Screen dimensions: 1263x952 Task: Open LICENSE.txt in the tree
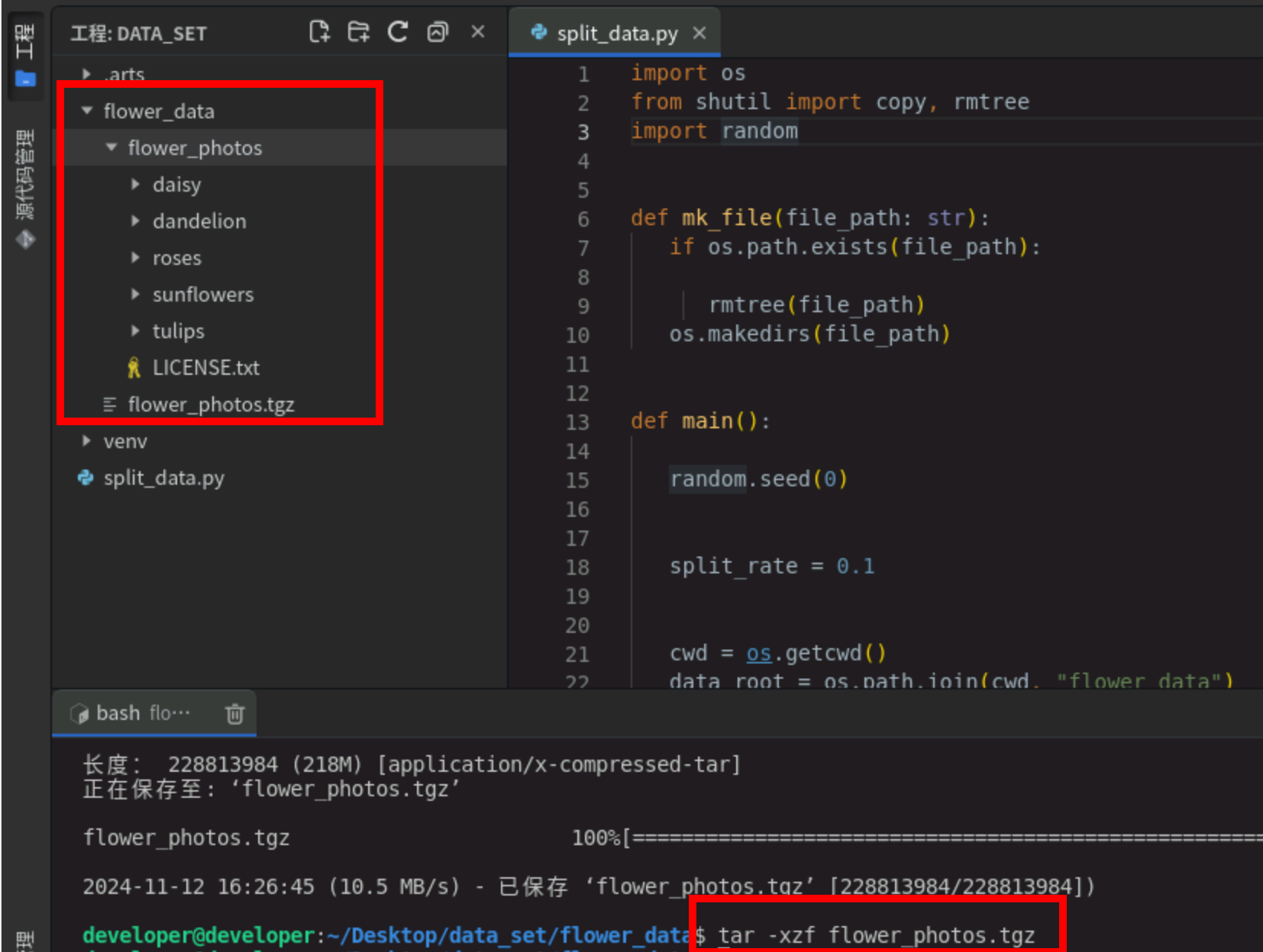click(x=205, y=368)
